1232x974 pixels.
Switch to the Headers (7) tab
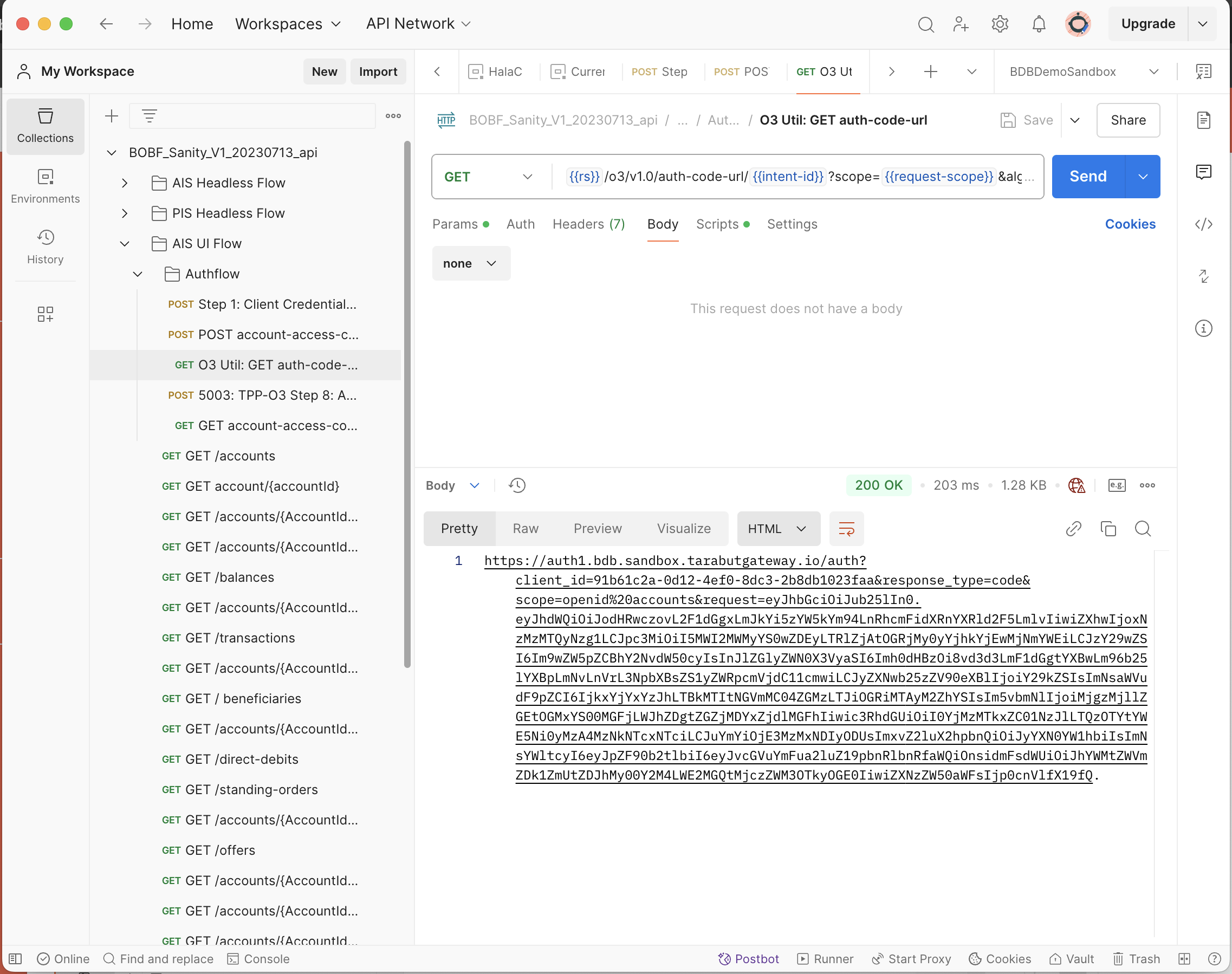coord(588,224)
